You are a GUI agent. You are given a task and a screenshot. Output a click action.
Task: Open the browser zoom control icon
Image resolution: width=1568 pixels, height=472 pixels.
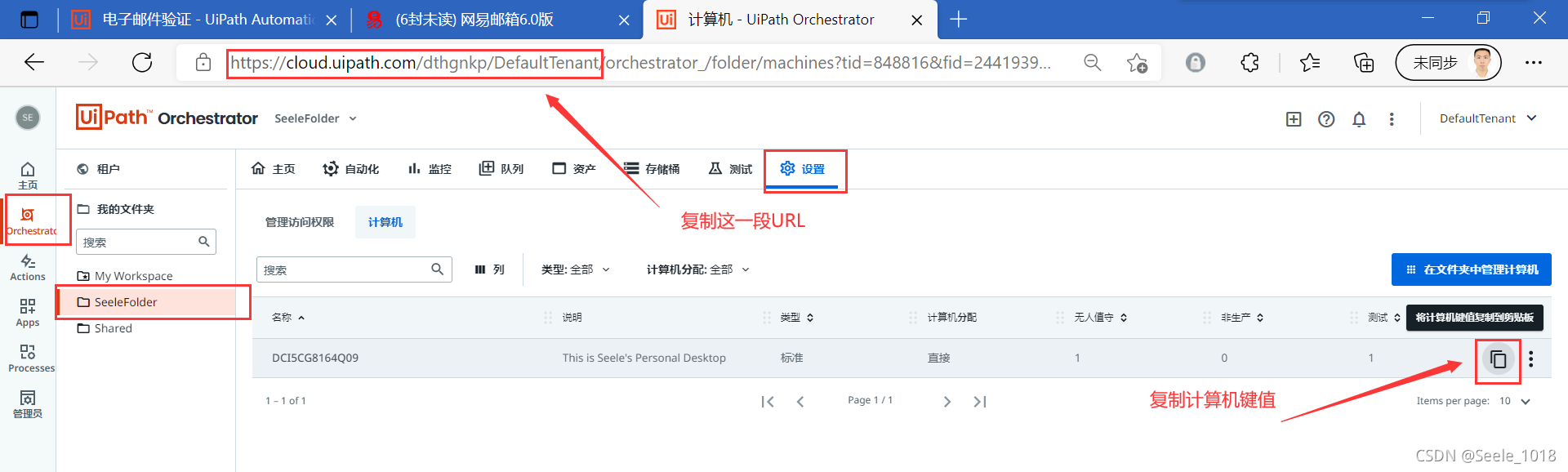pyautogui.click(x=1092, y=63)
